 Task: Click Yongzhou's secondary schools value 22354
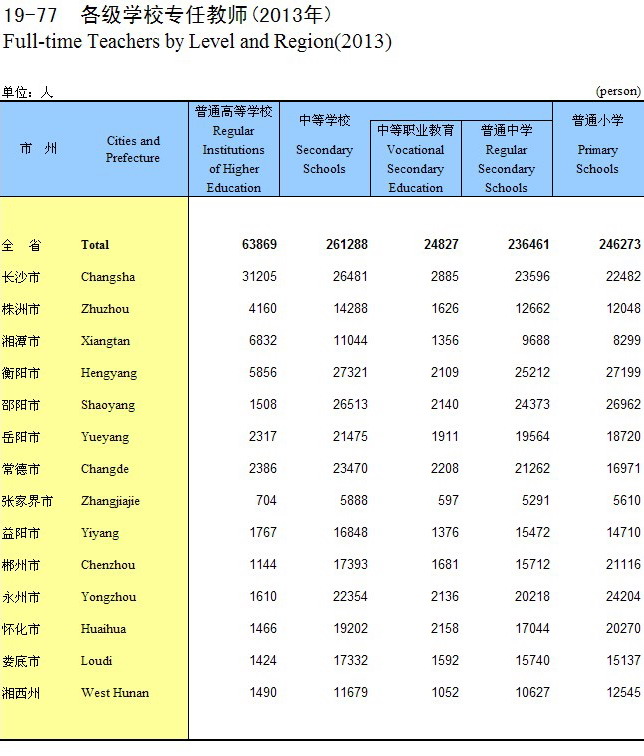pos(350,596)
